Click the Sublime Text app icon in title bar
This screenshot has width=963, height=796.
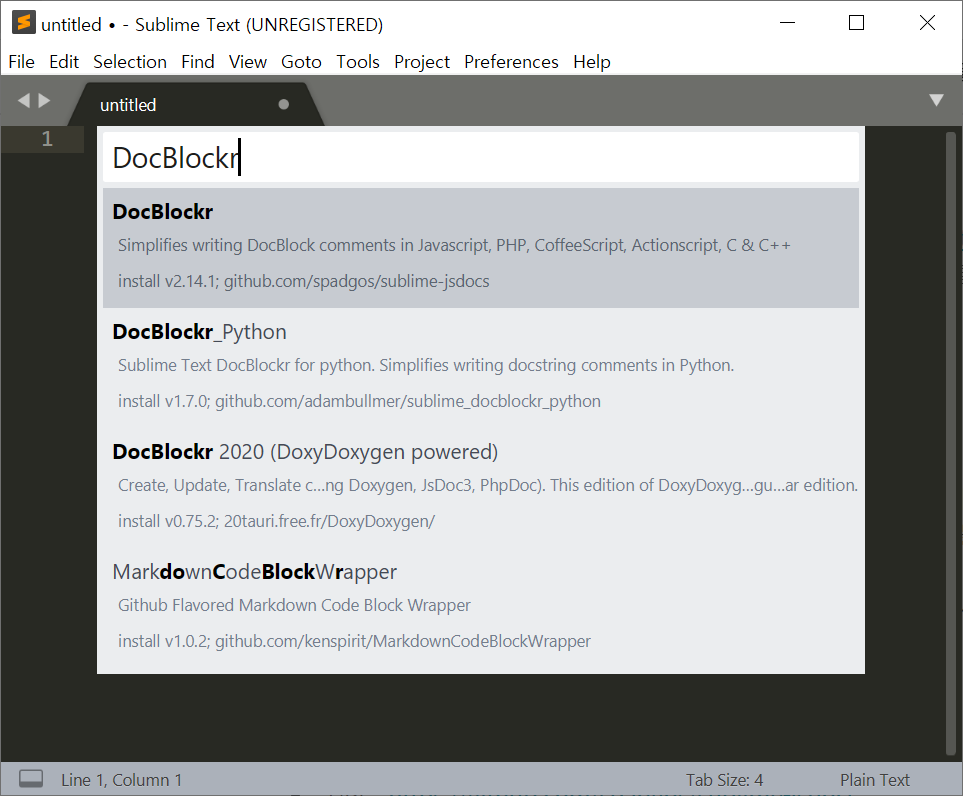23,23
